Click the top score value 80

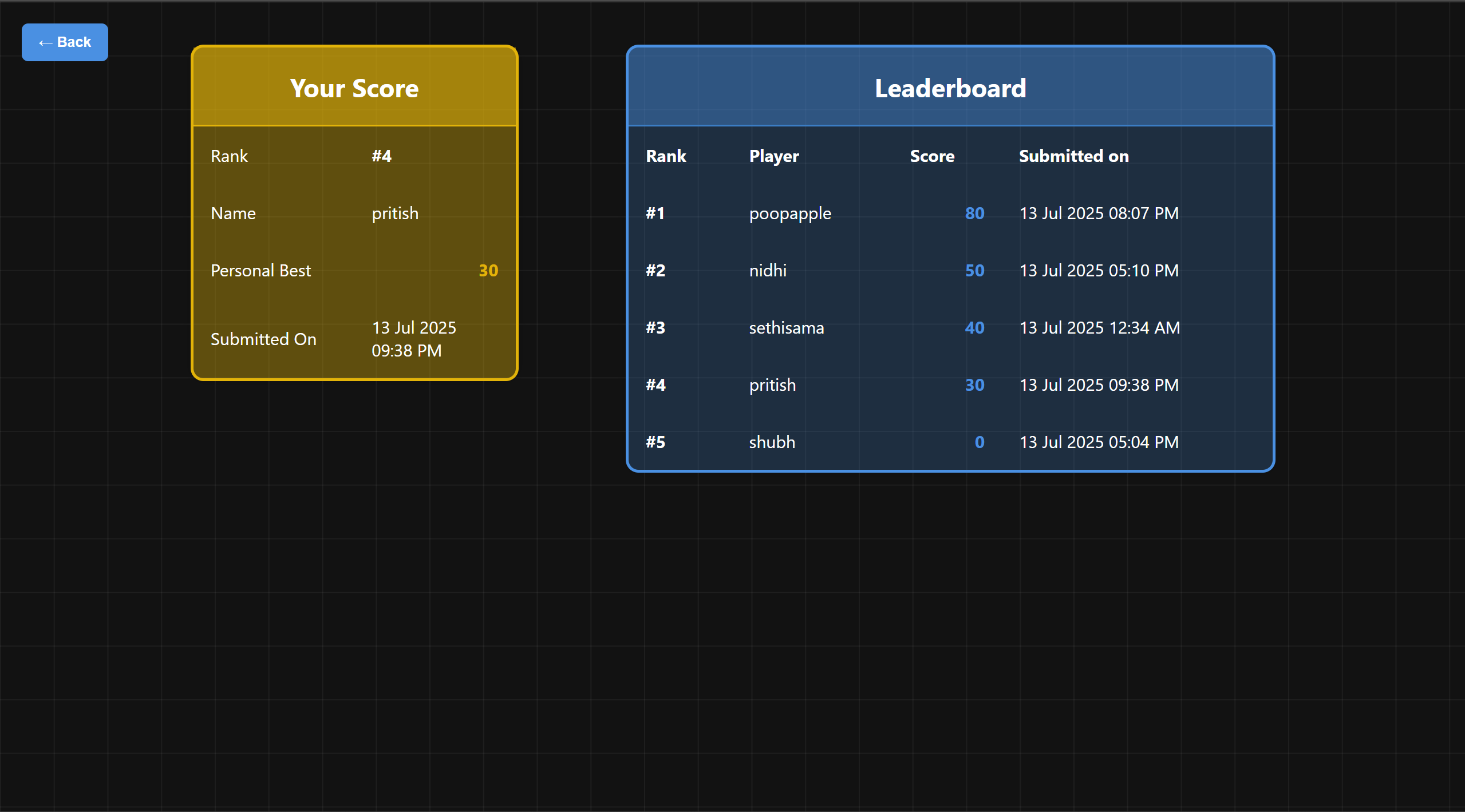coord(974,213)
